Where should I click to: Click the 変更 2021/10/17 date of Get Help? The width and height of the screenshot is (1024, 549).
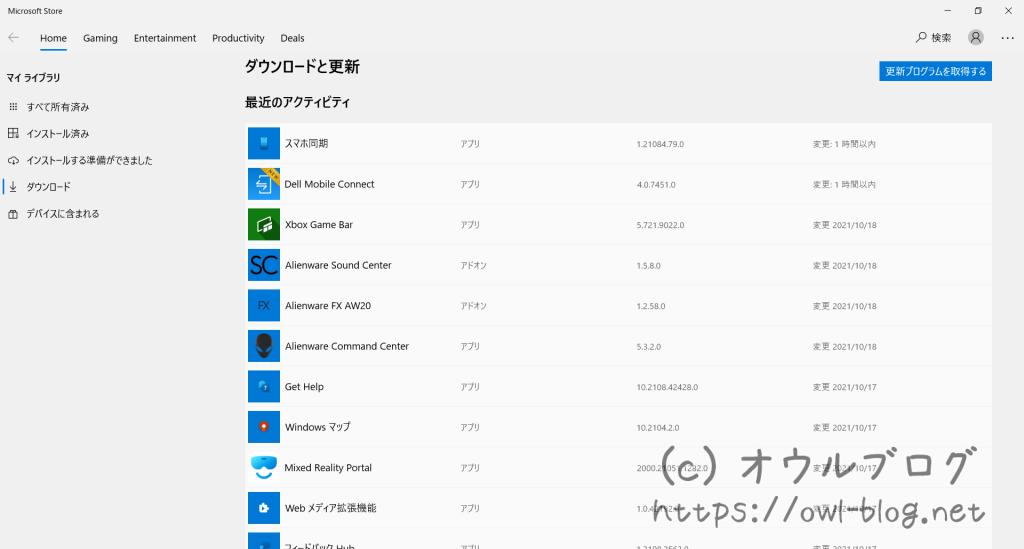pyautogui.click(x=844, y=387)
